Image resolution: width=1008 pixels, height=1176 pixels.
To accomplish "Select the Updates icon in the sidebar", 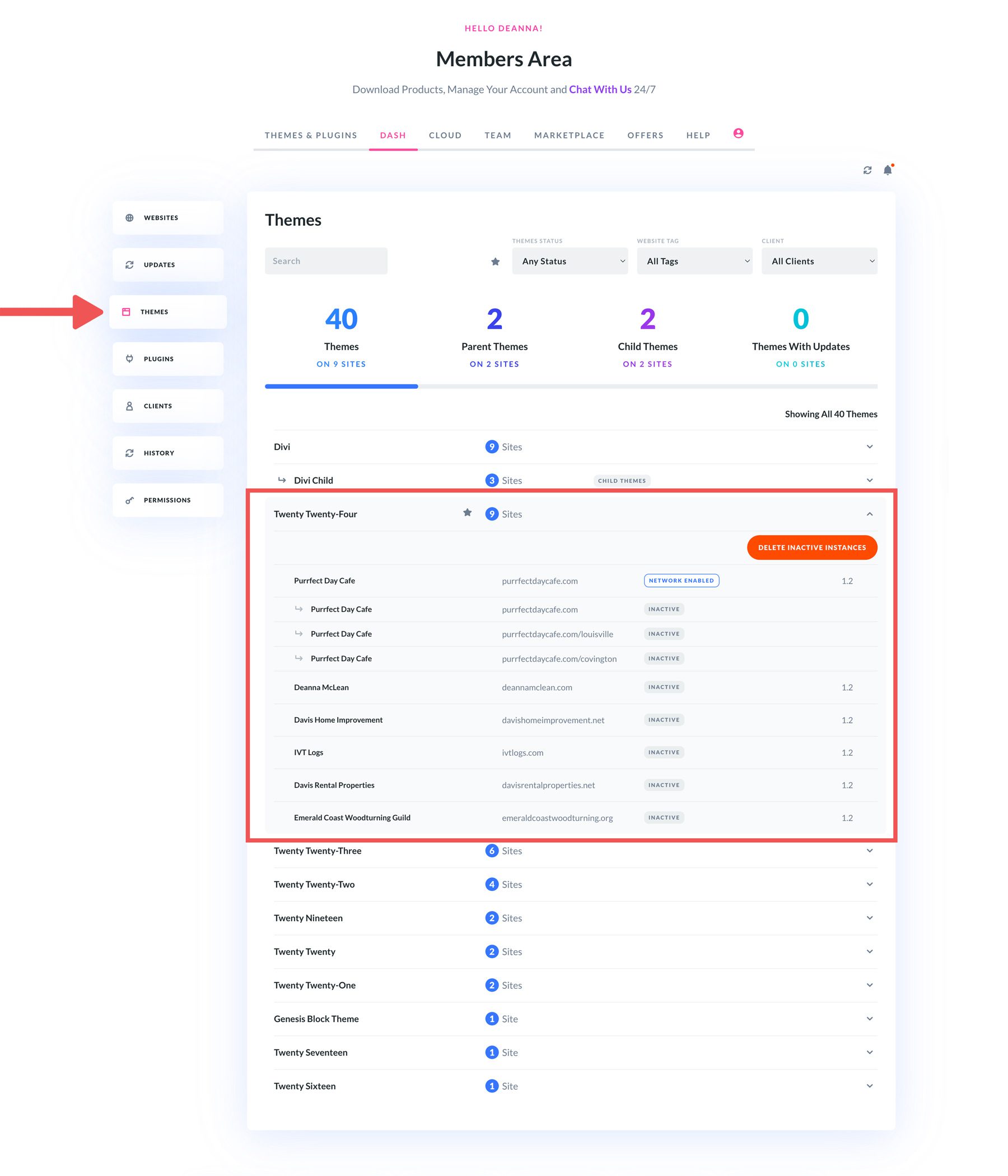I will click(130, 264).
